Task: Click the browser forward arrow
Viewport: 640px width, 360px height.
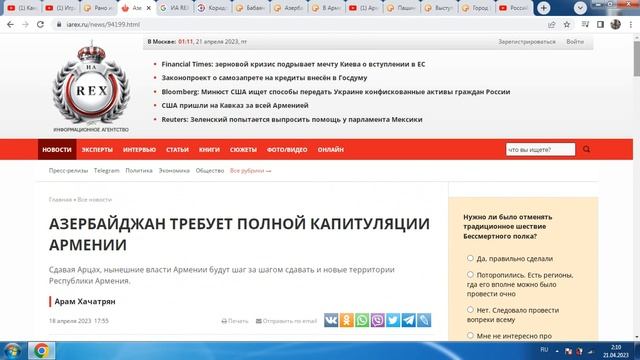Action: [x=25, y=24]
